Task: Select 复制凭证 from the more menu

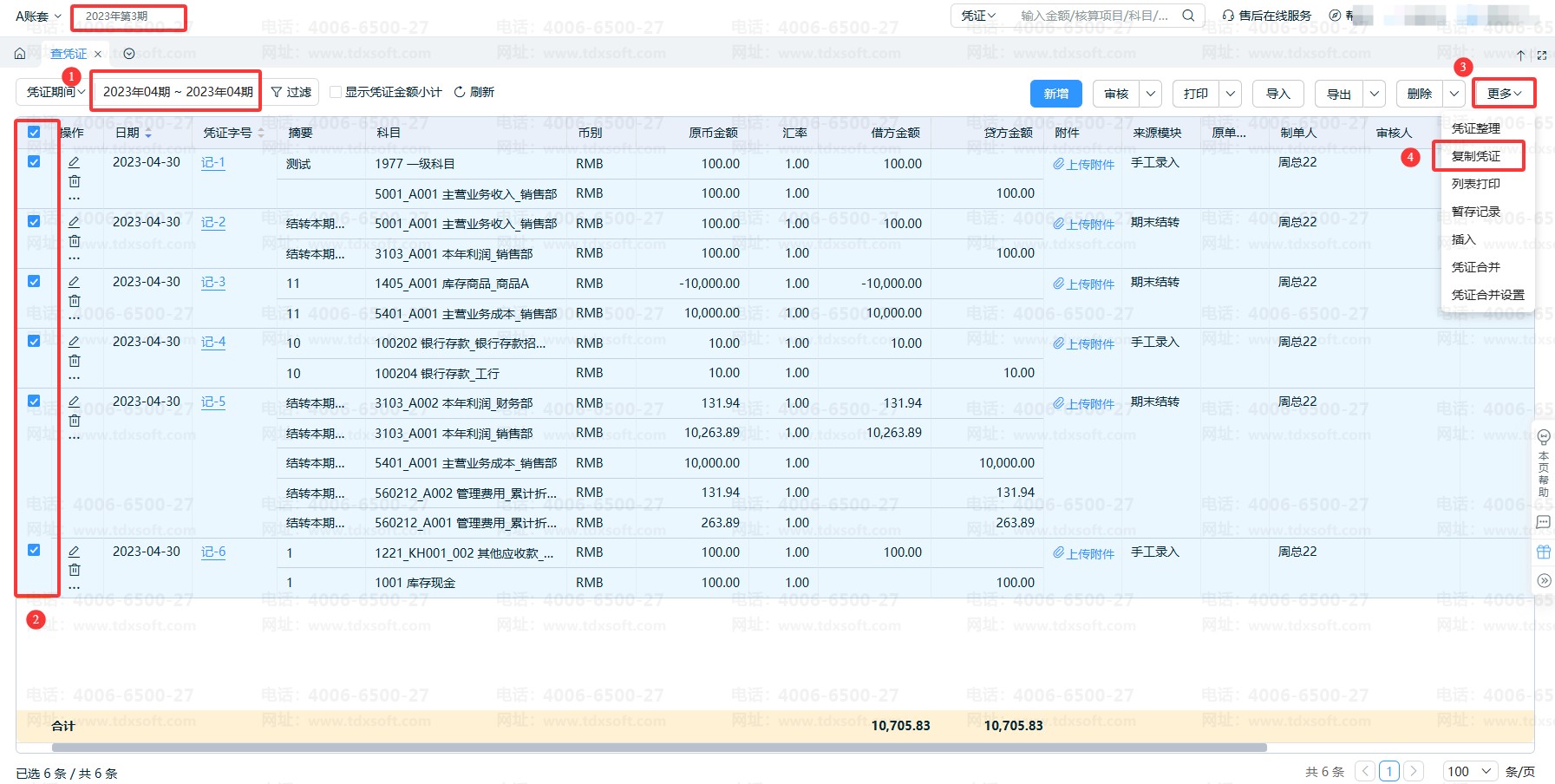Action: [x=1475, y=156]
